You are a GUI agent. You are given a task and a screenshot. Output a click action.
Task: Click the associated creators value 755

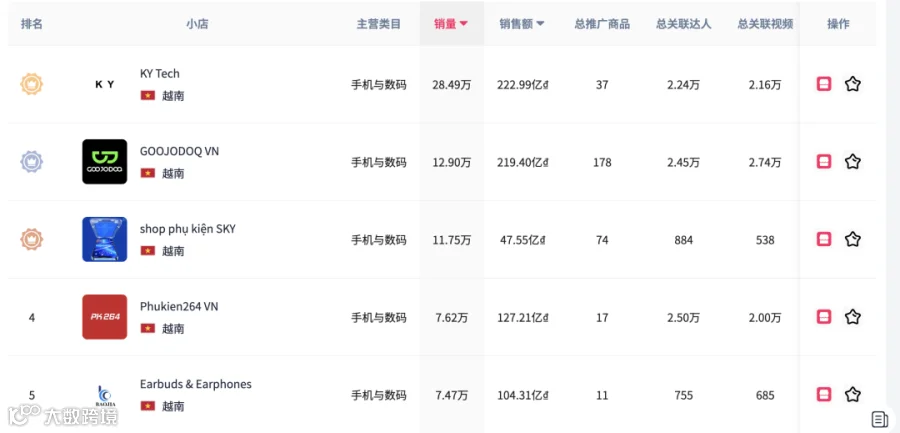684,395
